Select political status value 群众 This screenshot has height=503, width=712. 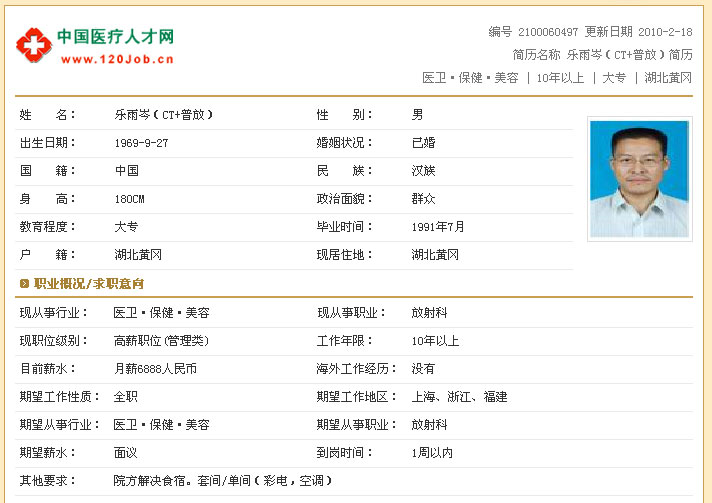423,199
